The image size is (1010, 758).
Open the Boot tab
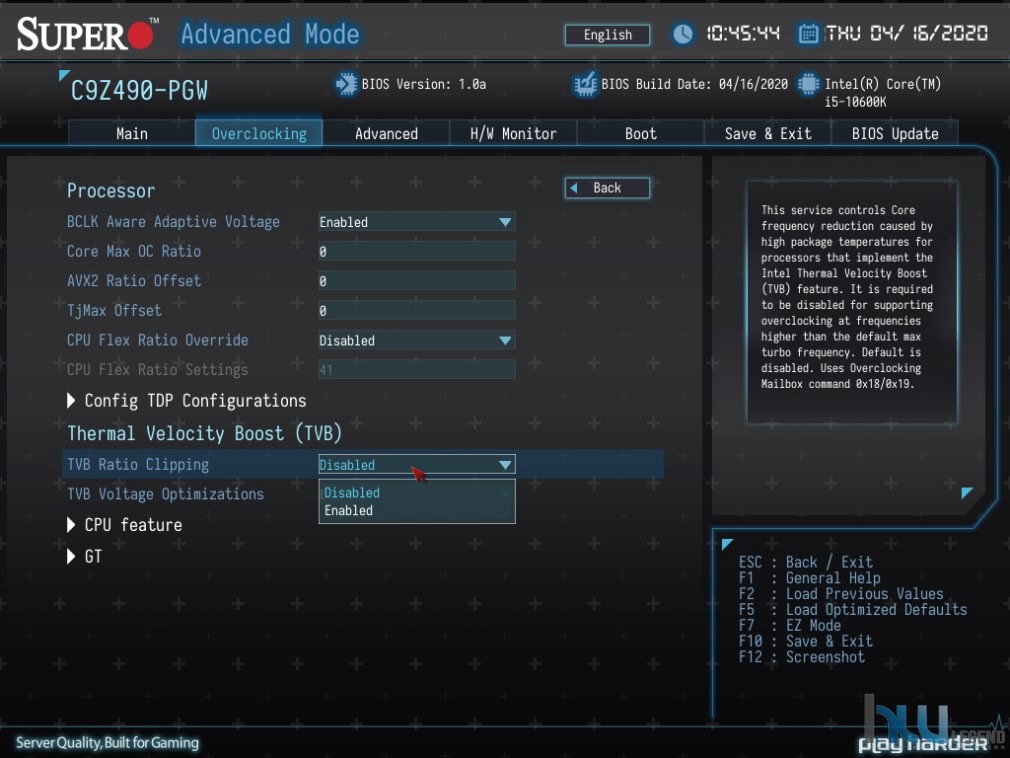point(640,133)
